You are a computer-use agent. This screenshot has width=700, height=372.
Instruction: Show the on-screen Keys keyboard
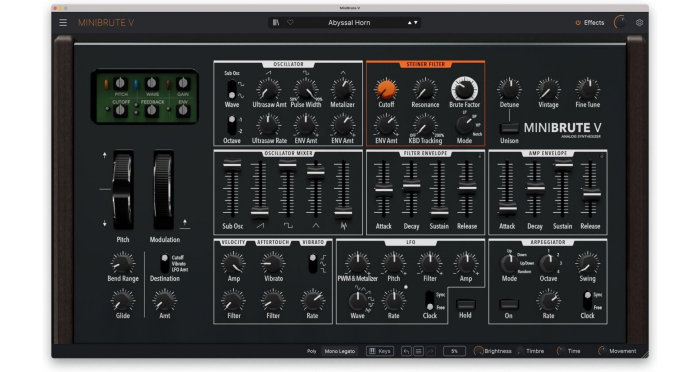pyautogui.click(x=379, y=351)
